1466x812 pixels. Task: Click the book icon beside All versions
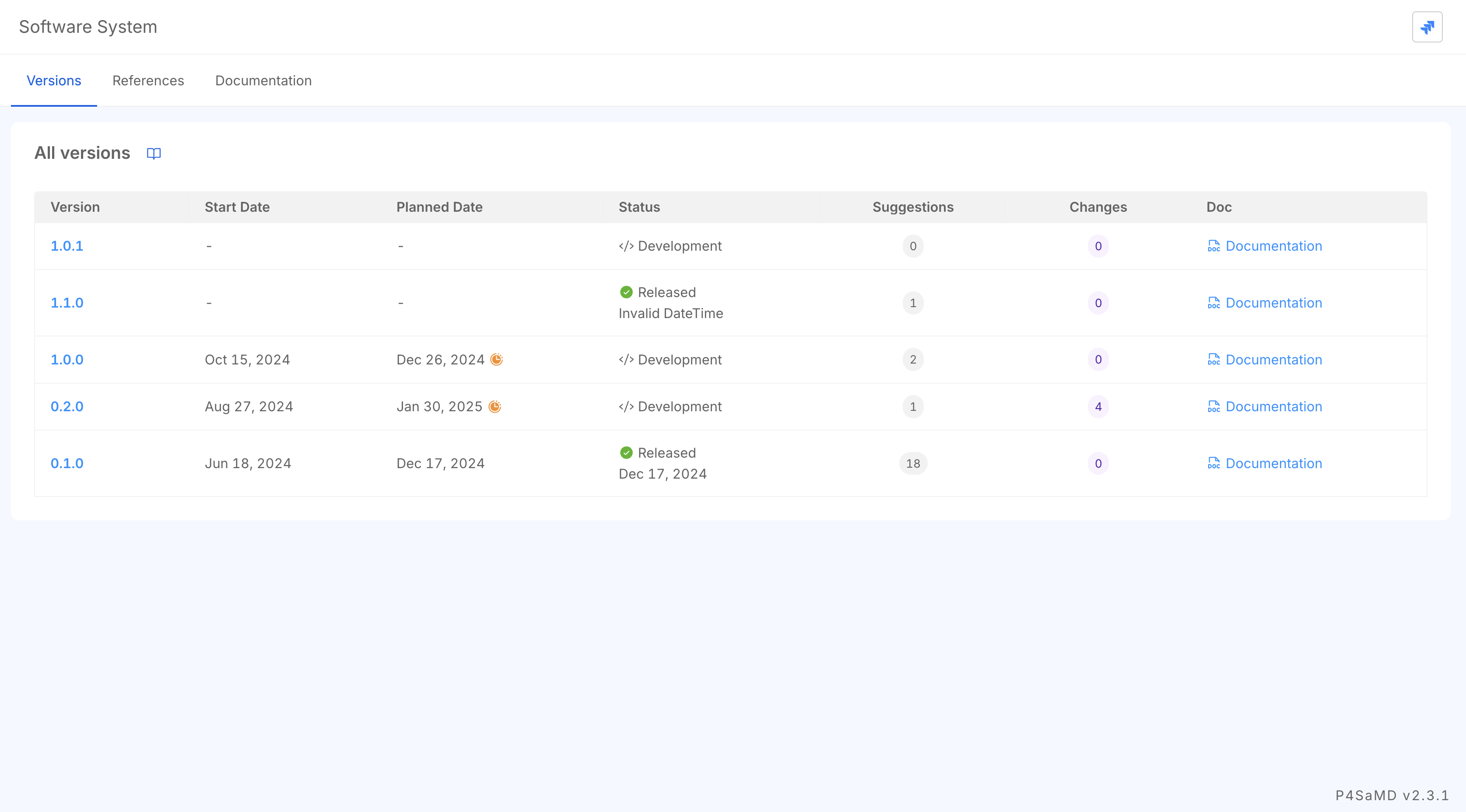[154, 153]
